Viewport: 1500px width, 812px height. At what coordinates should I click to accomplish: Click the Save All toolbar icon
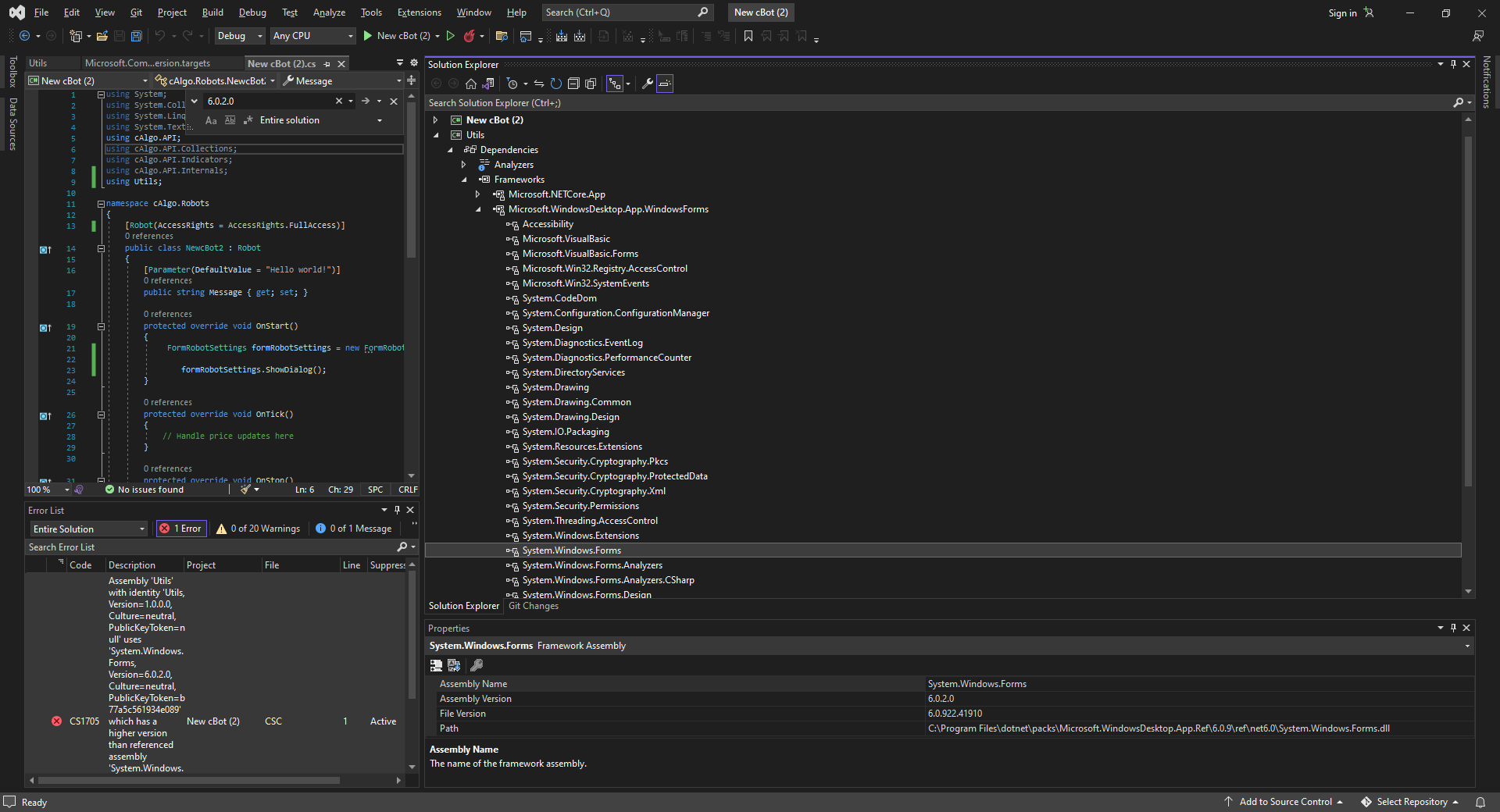pos(136,36)
